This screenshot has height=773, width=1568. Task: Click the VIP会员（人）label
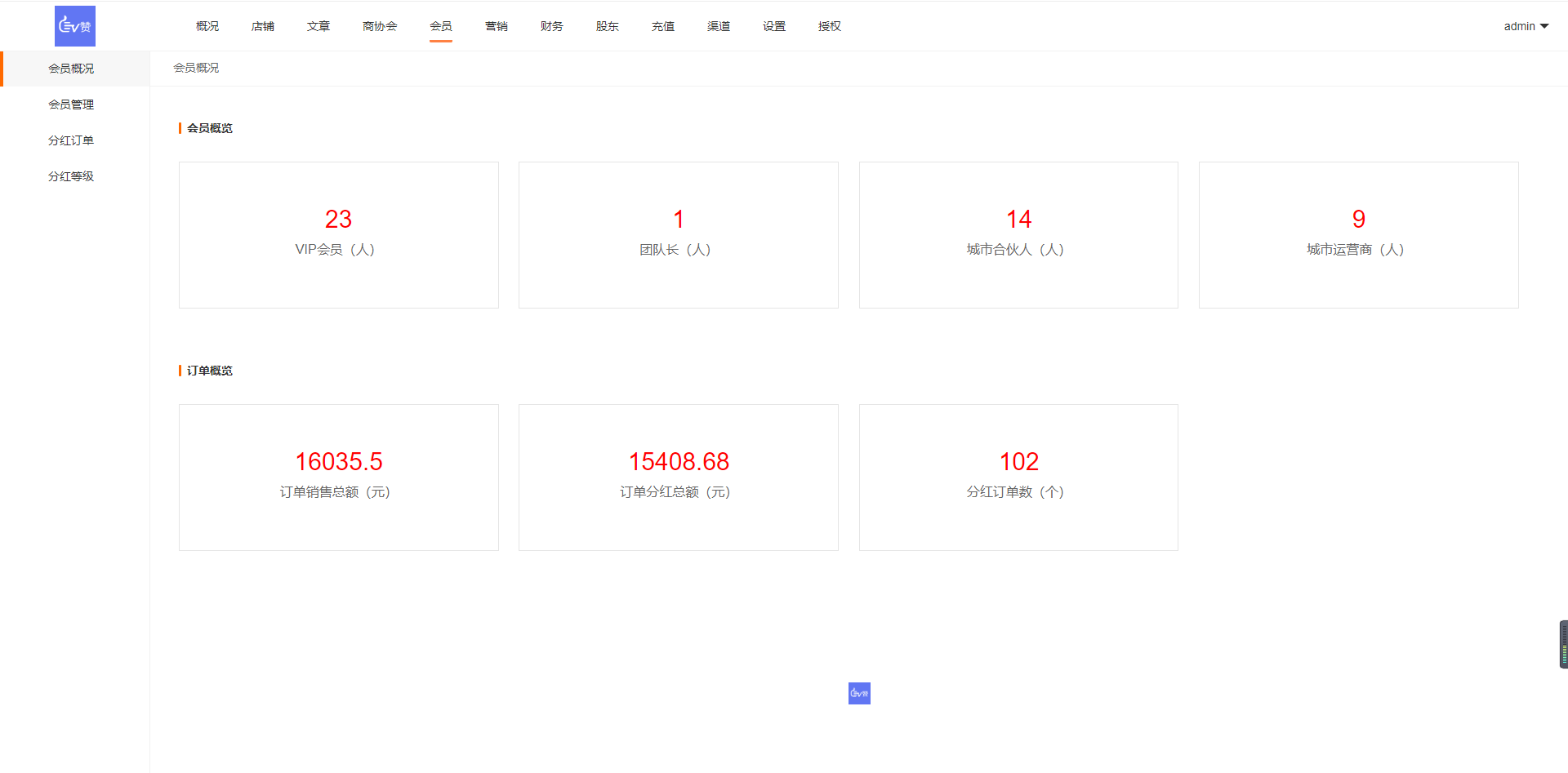point(335,250)
